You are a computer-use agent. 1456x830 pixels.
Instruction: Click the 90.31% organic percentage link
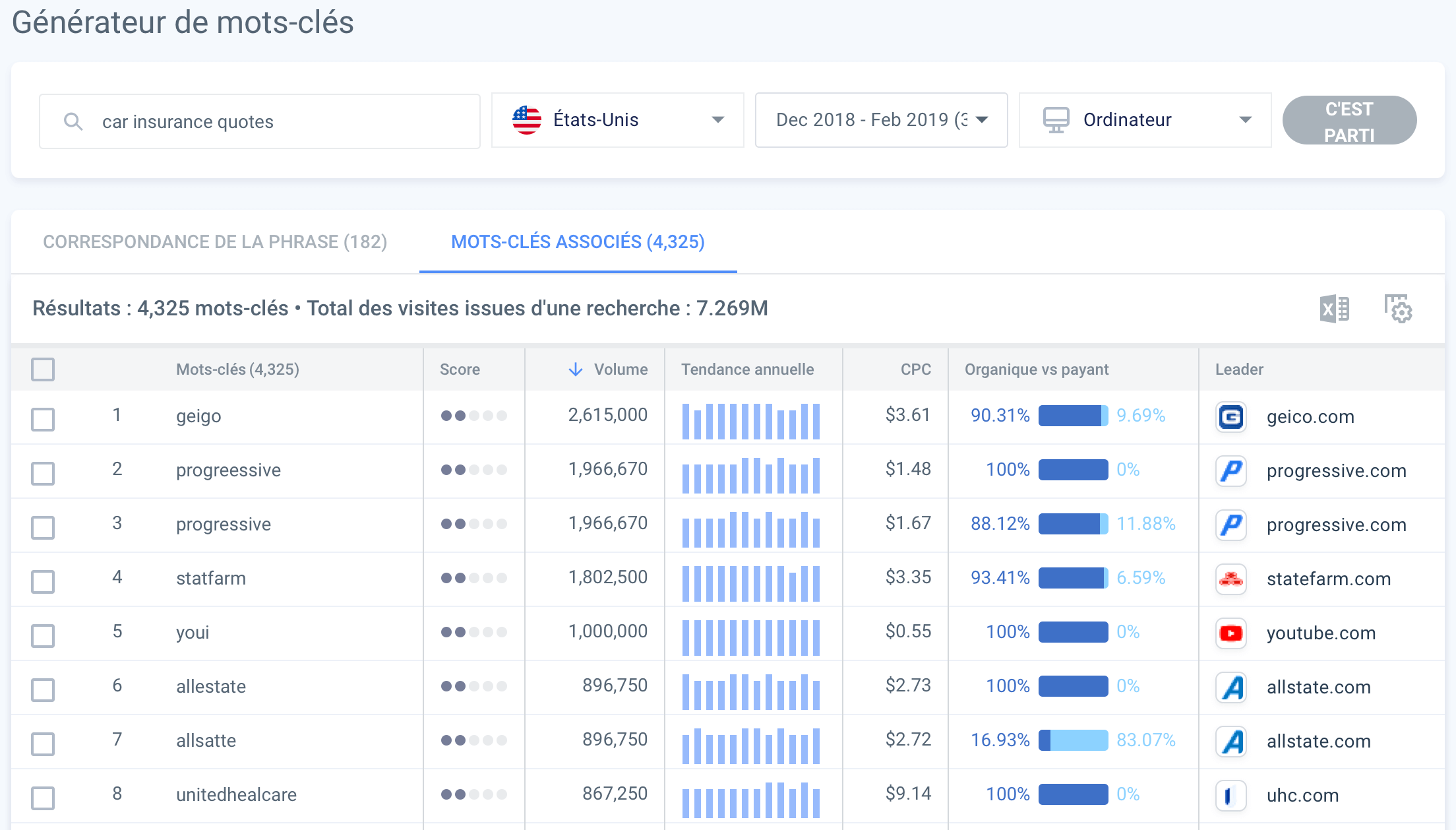(x=1000, y=416)
